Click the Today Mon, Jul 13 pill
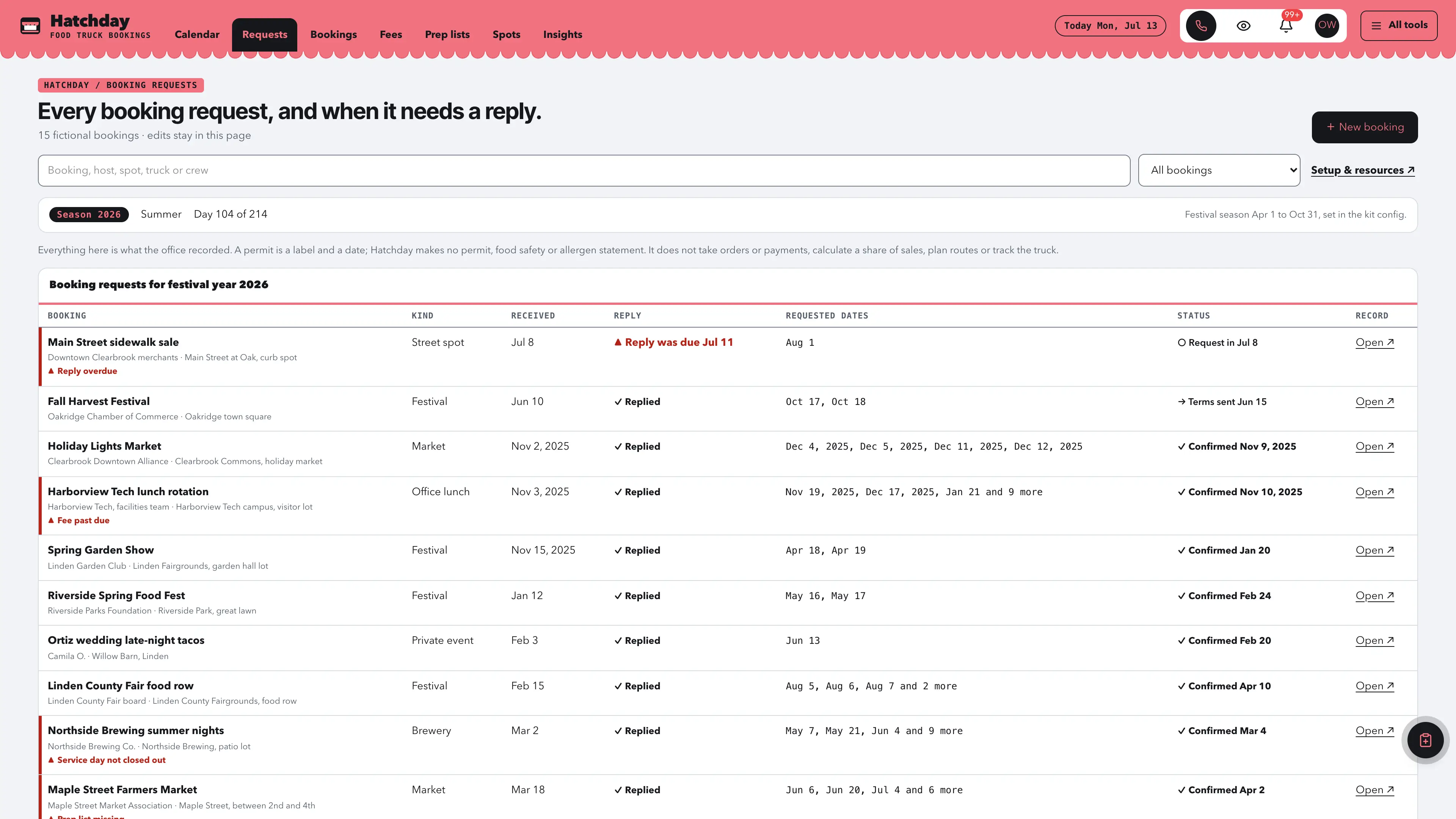 click(1110, 26)
